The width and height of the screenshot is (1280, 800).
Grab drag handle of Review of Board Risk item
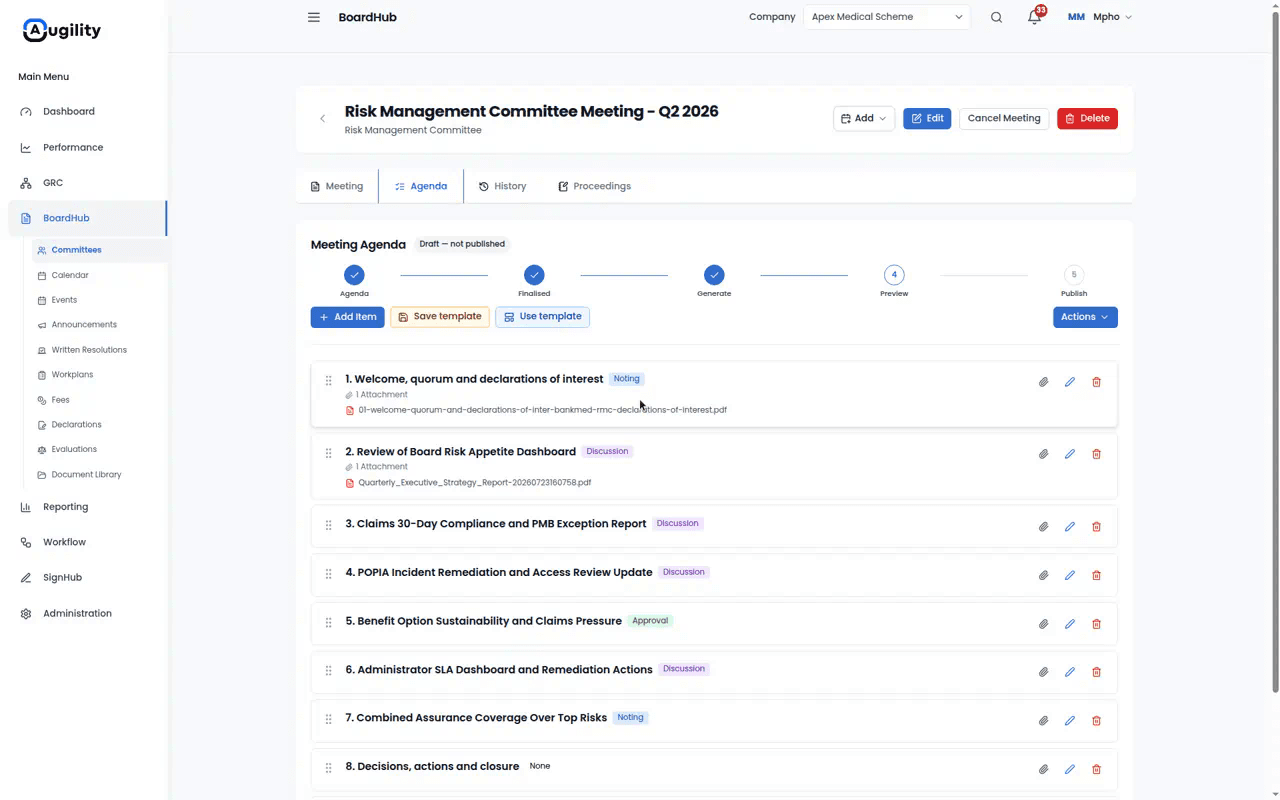[328, 453]
